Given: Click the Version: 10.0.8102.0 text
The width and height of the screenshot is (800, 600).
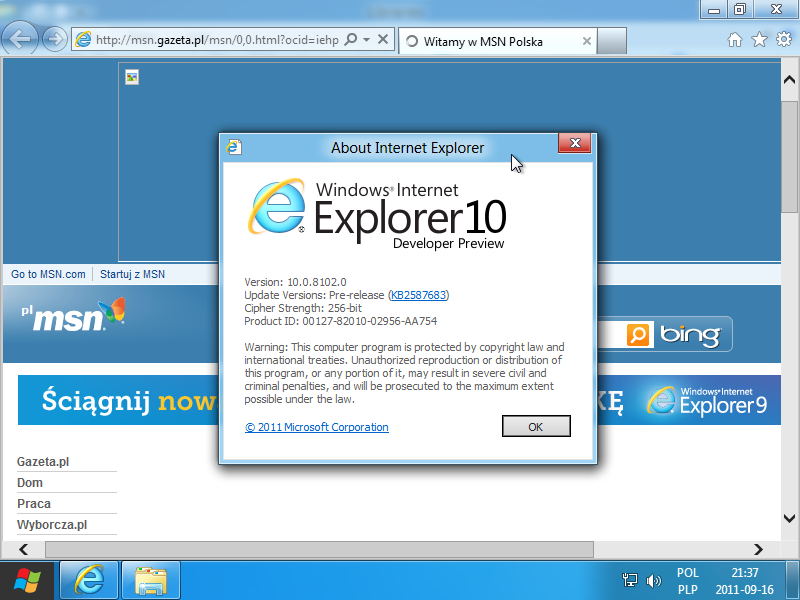Looking at the screenshot, I should coord(295,282).
